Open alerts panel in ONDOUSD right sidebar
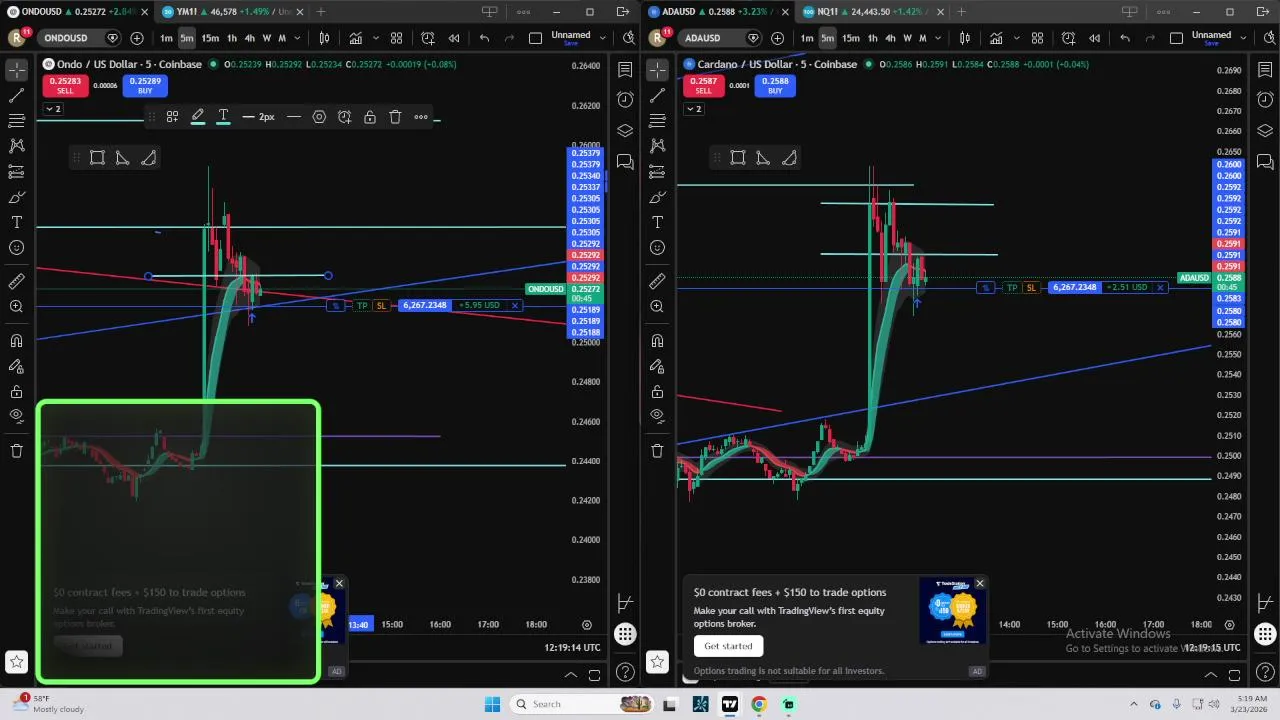 (x=625, y=99)
